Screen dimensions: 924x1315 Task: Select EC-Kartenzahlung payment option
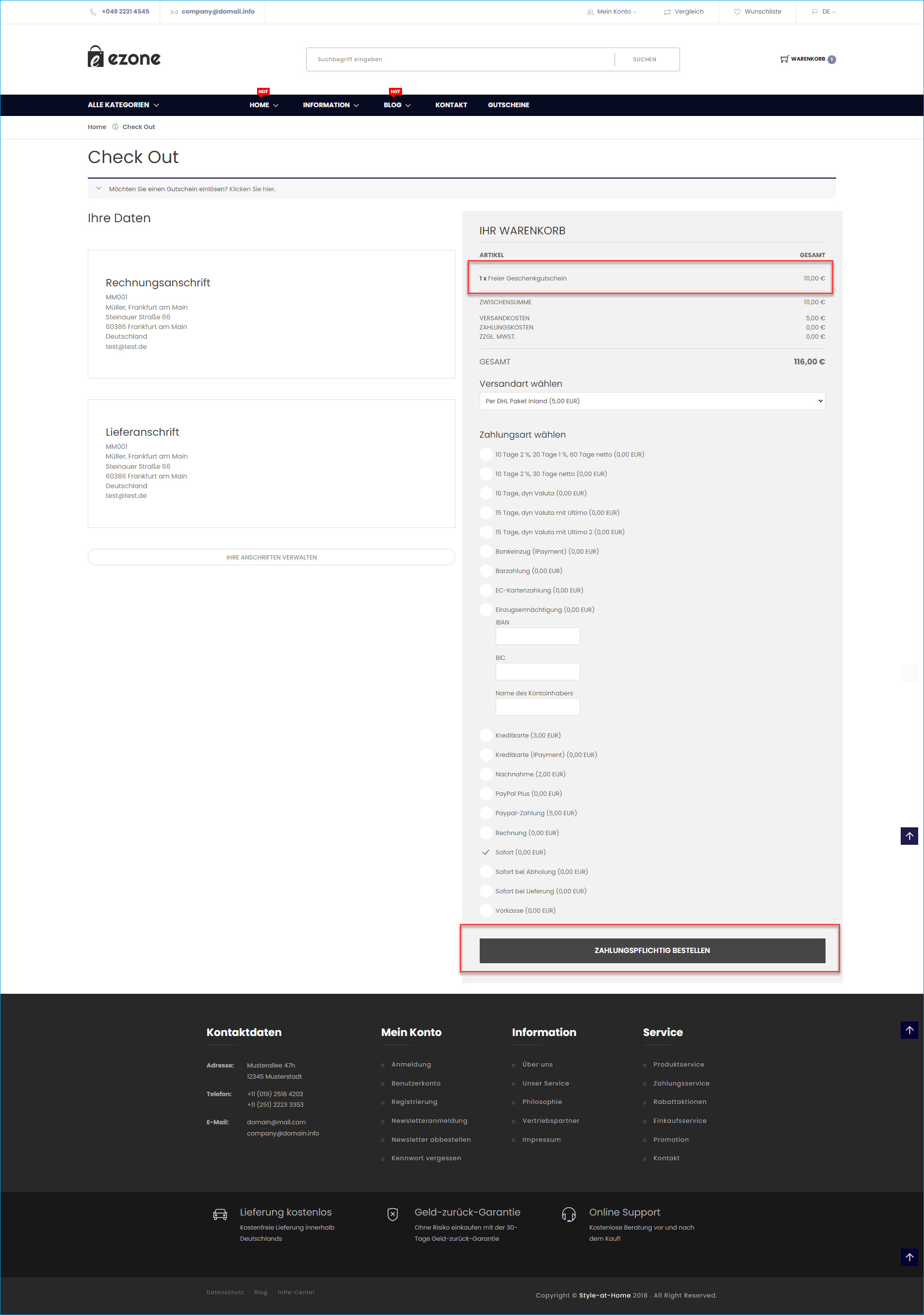tap(486, 591)
